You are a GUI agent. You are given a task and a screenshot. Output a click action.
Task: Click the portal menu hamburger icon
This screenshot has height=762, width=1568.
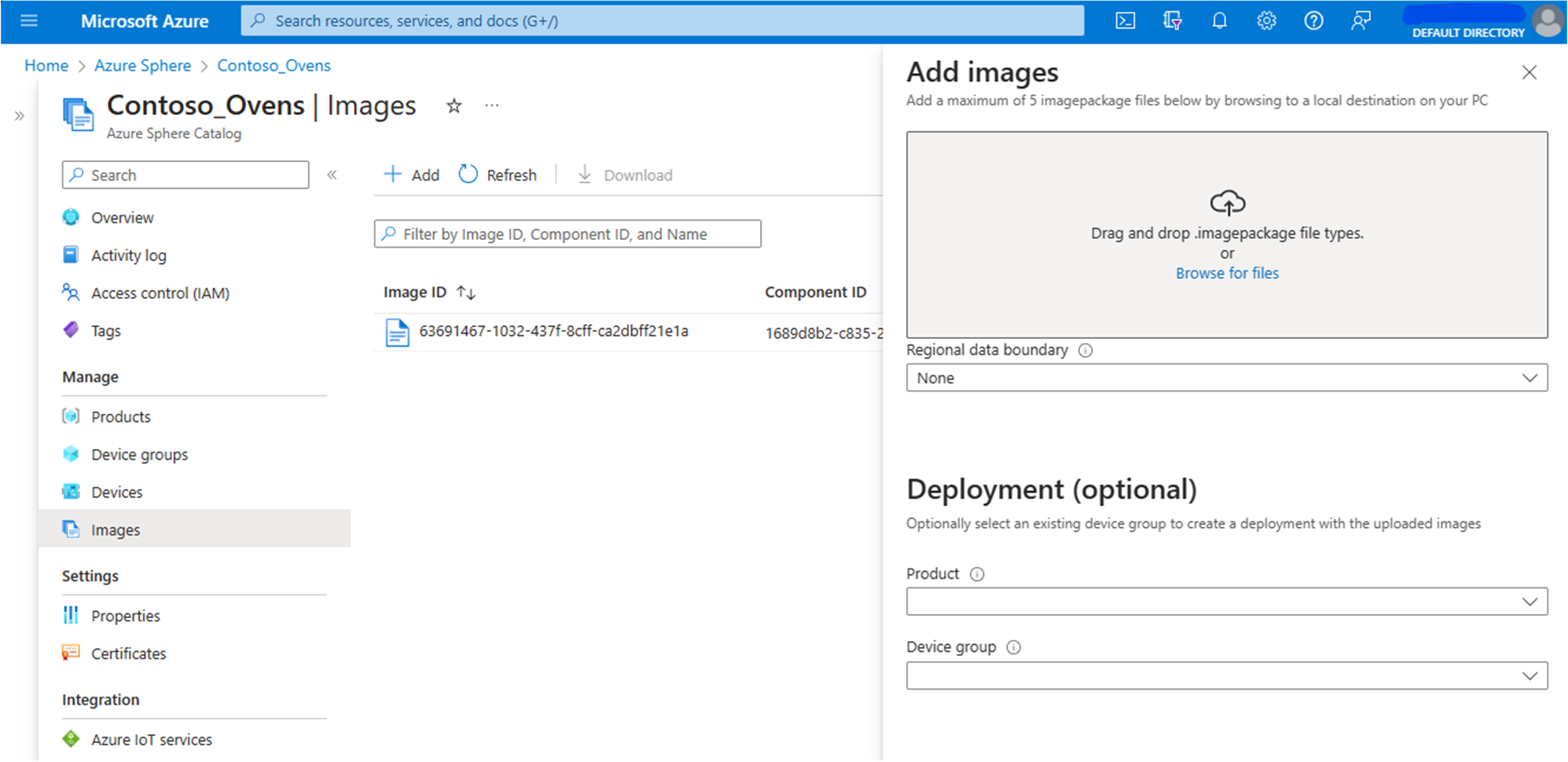pos(29,20)
